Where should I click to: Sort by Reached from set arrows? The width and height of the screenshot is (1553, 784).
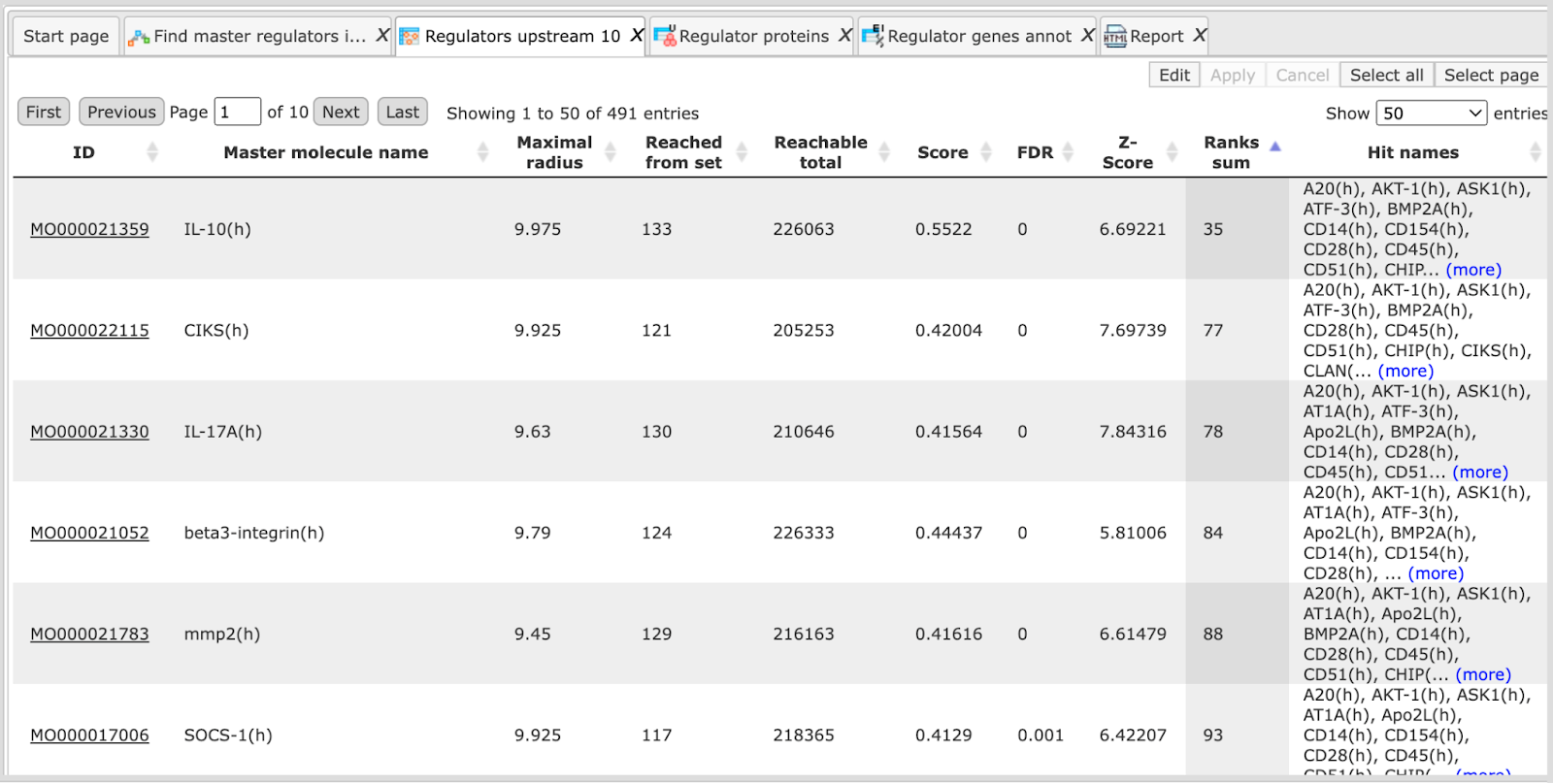pyautogui.click(x=742, y=152)
